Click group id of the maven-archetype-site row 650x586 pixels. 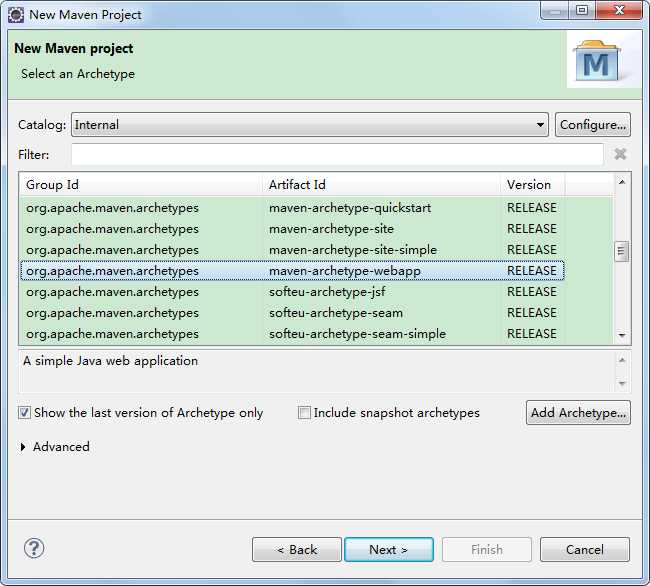click(x=112, y=229)
